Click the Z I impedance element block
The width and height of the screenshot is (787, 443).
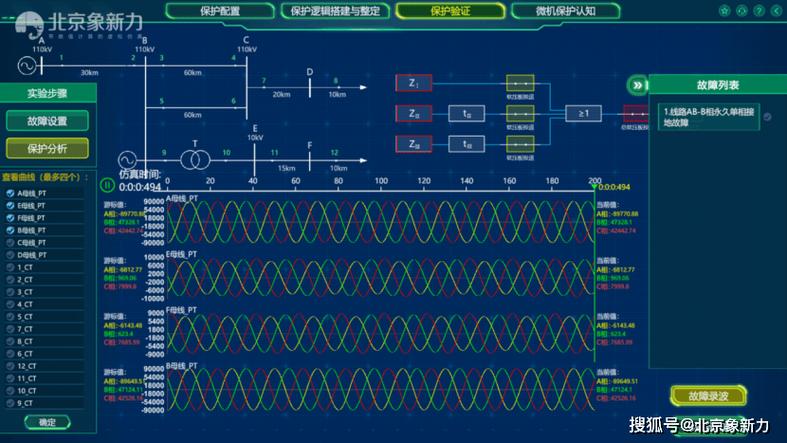[x=414, y=83]
